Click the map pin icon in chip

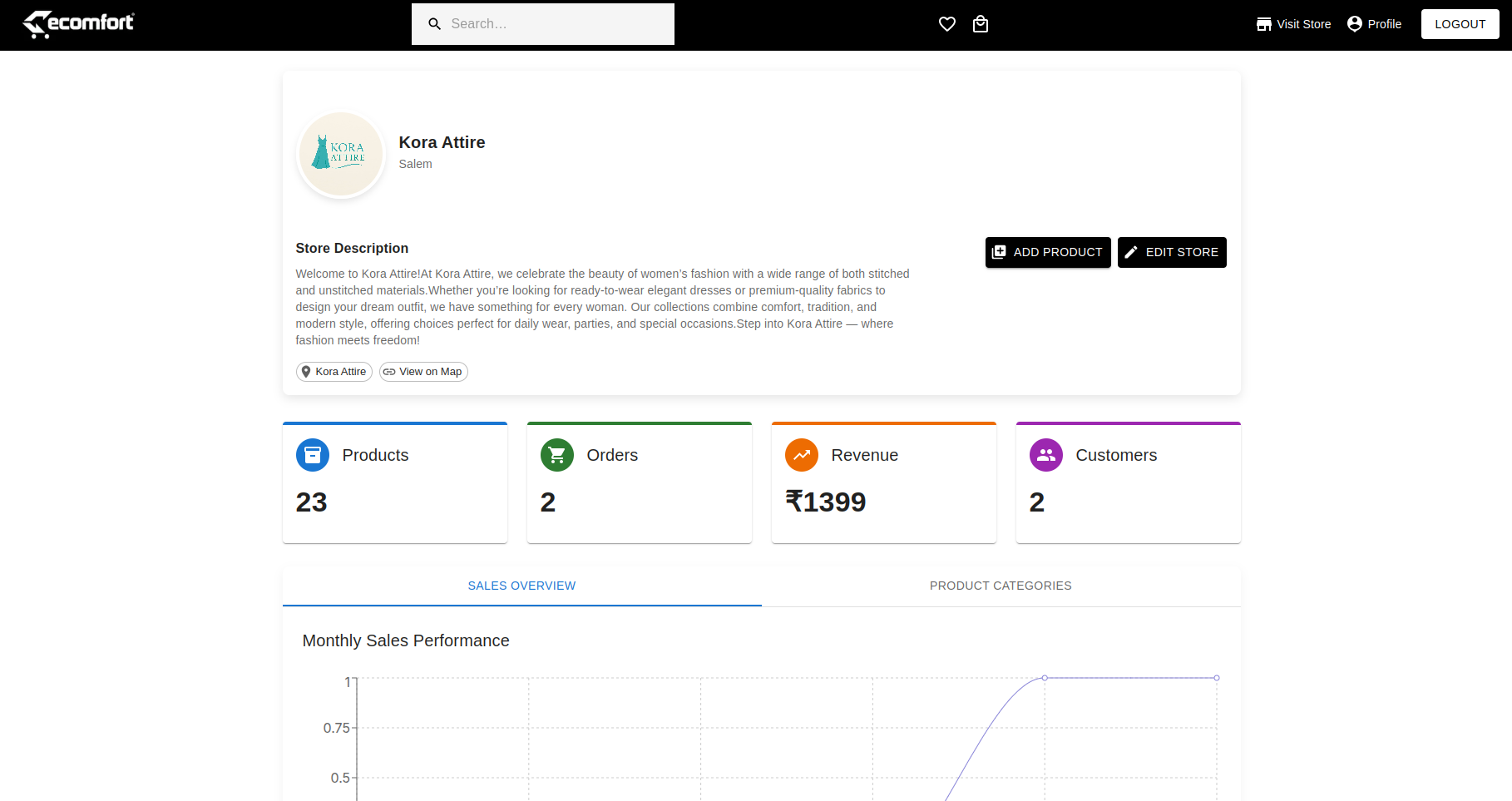306,372
